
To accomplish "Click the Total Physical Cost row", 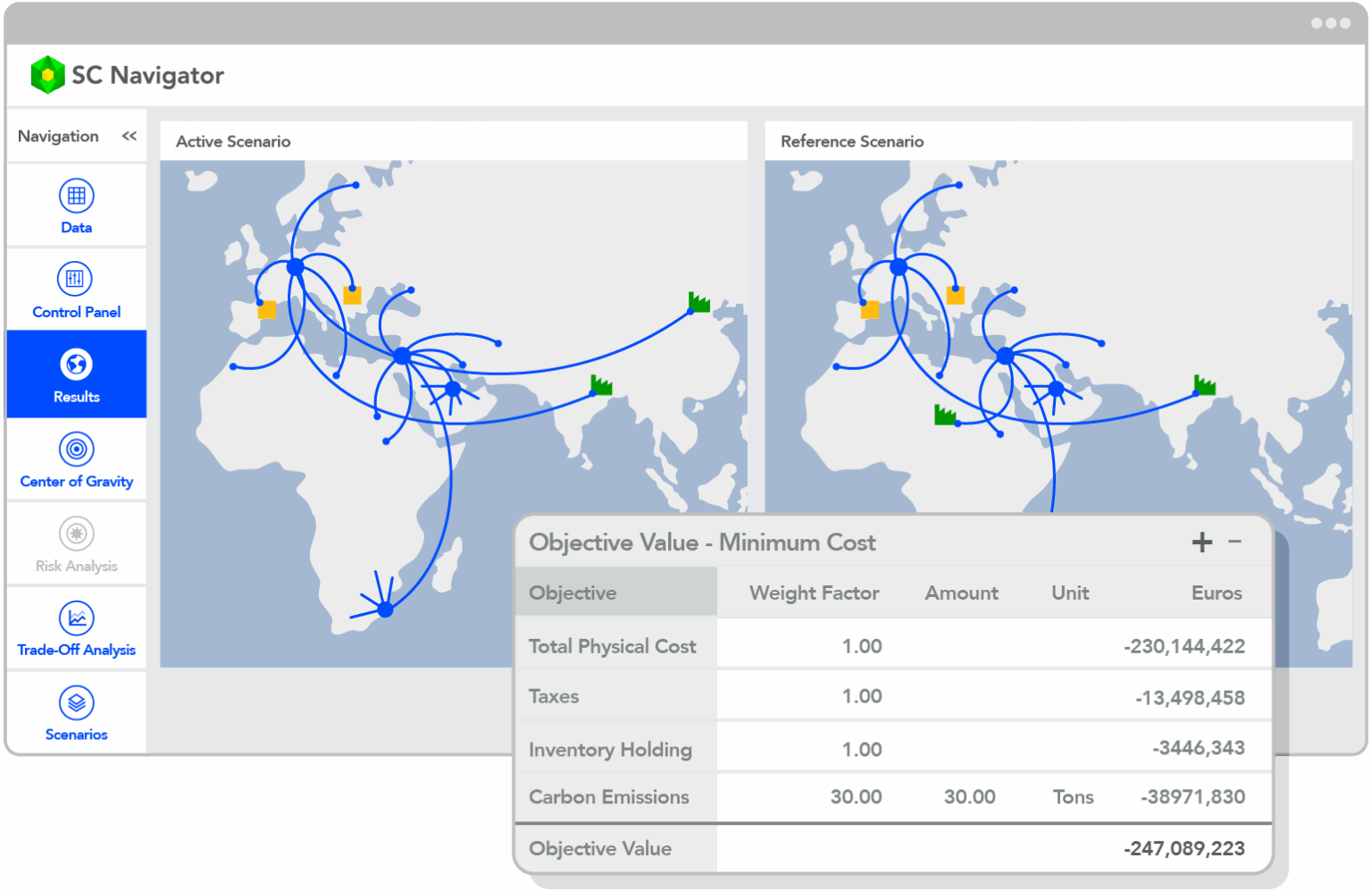I will [x=613, y=645].
